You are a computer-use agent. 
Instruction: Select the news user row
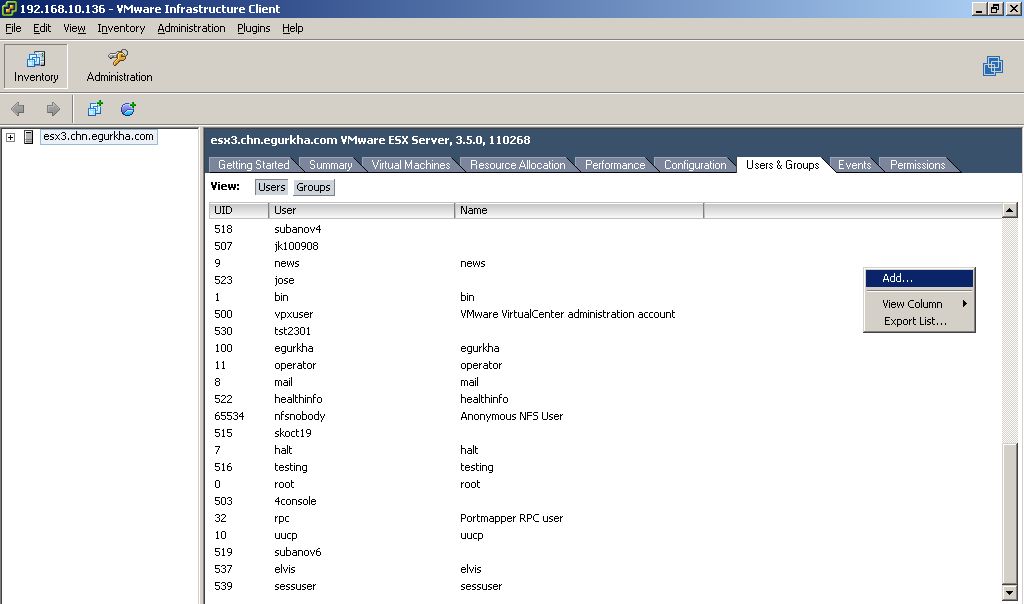click(605, 263)
